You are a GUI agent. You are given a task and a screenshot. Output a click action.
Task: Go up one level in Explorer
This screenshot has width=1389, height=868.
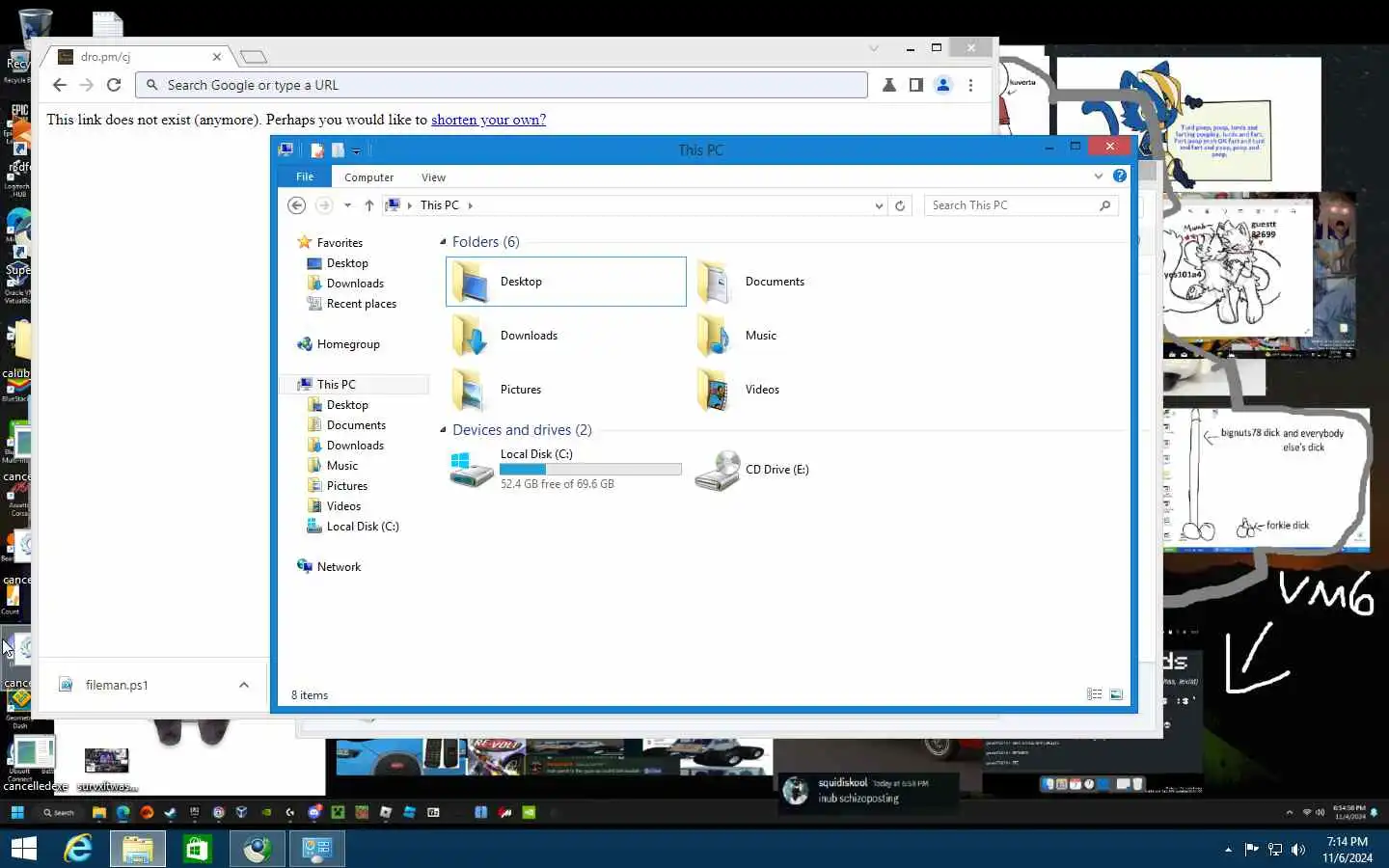tap(369, 205)
